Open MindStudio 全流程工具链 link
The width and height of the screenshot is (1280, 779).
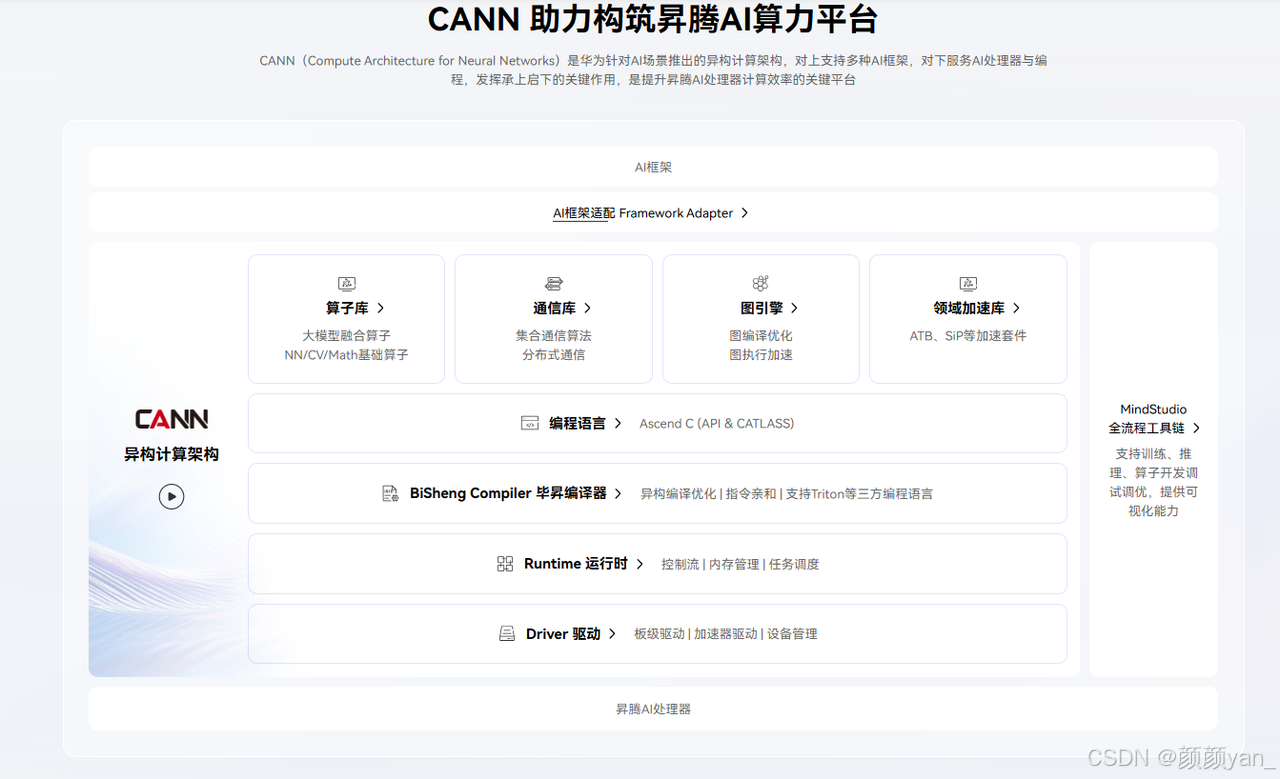[x=1153, y=418]
